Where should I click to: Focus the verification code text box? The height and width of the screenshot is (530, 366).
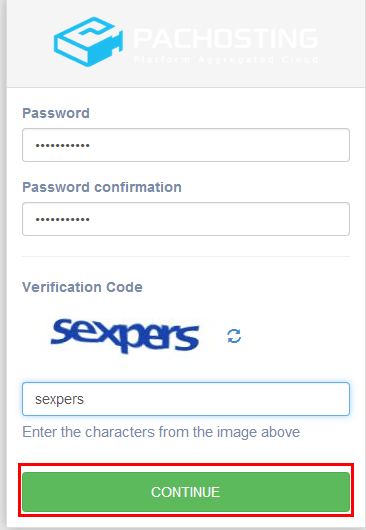(186, 399)
